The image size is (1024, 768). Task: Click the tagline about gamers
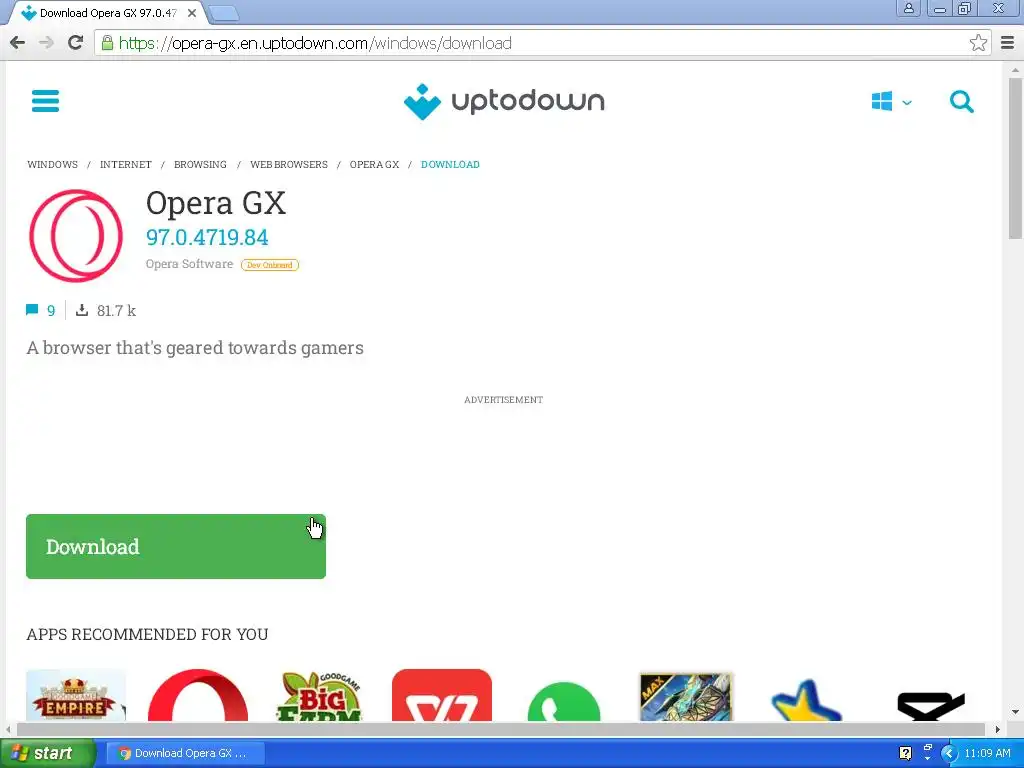(x=195, y=347)
